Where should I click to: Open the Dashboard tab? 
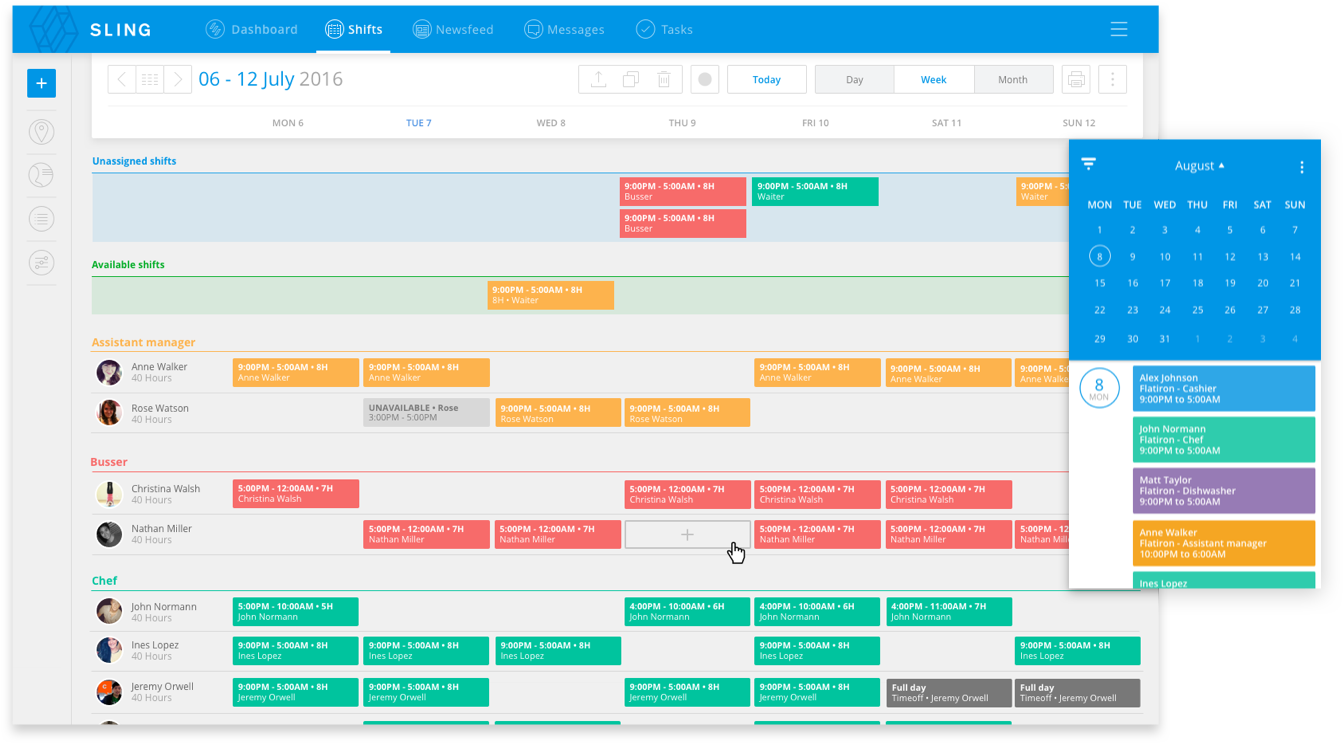pos(251,29)
